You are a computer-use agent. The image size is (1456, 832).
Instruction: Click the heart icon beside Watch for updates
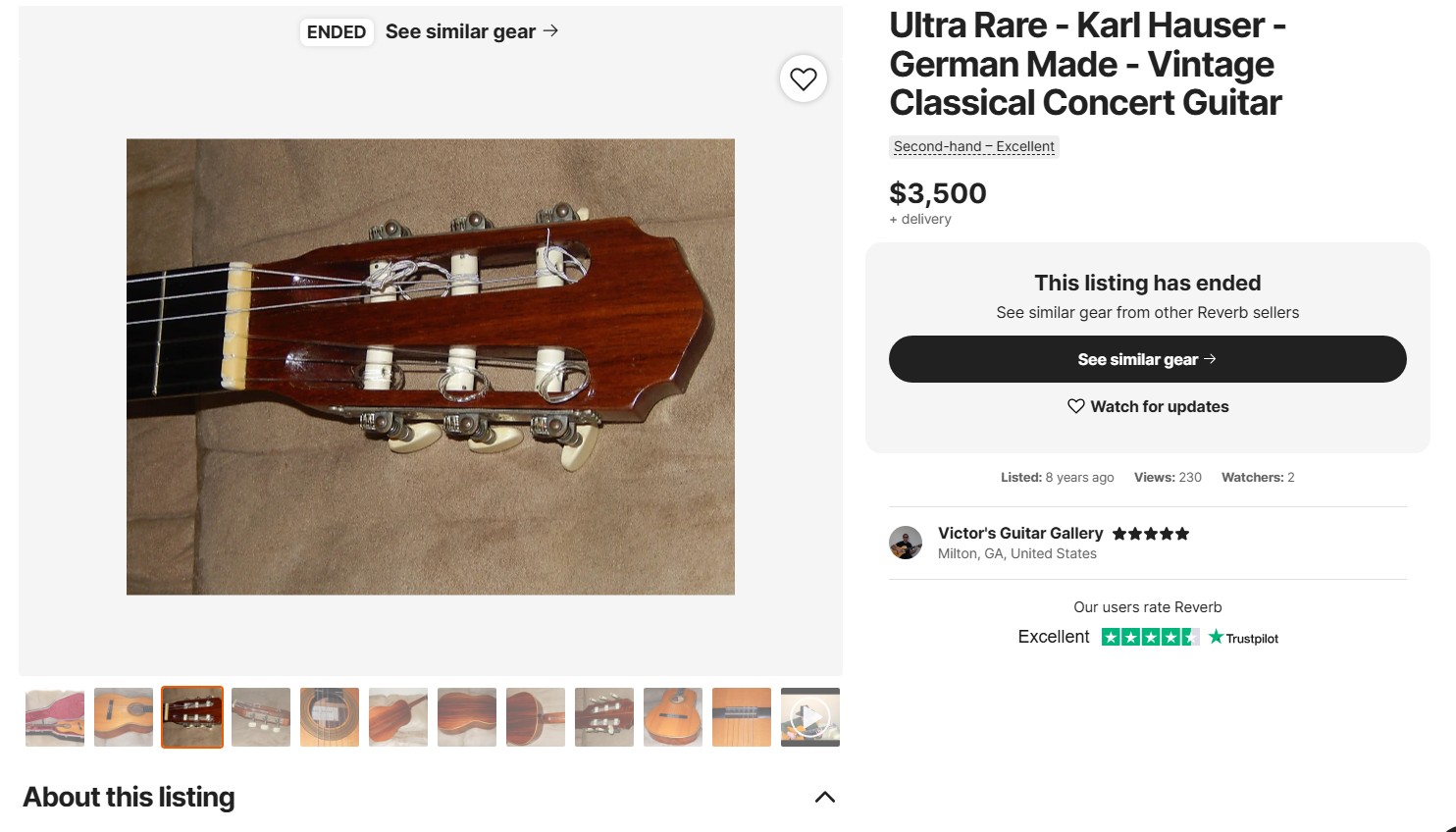coord(1076,406)
